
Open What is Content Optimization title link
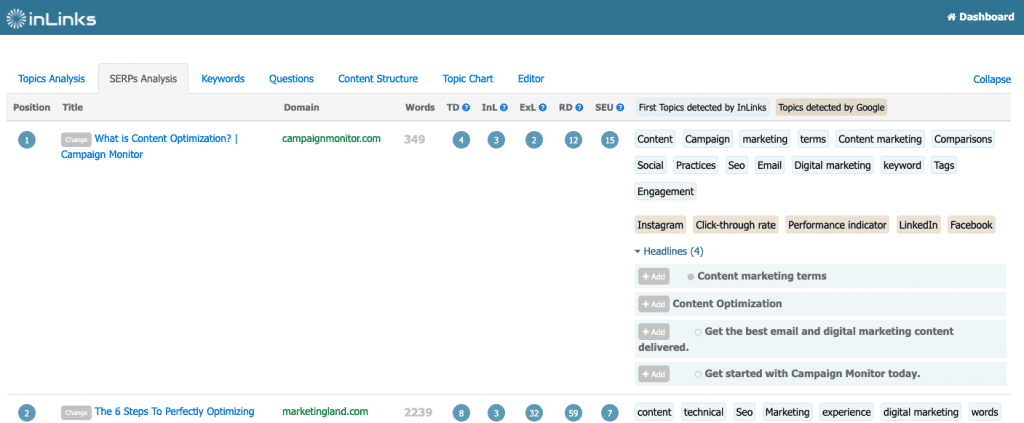click(150, 147)
